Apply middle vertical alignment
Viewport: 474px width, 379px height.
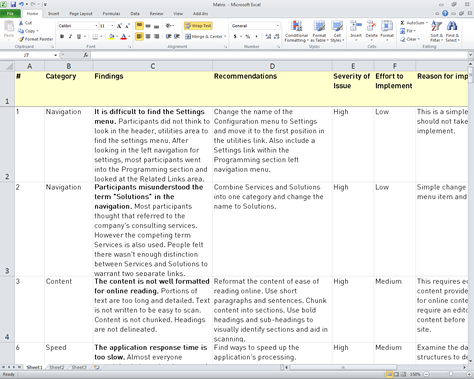coord(148,26)
